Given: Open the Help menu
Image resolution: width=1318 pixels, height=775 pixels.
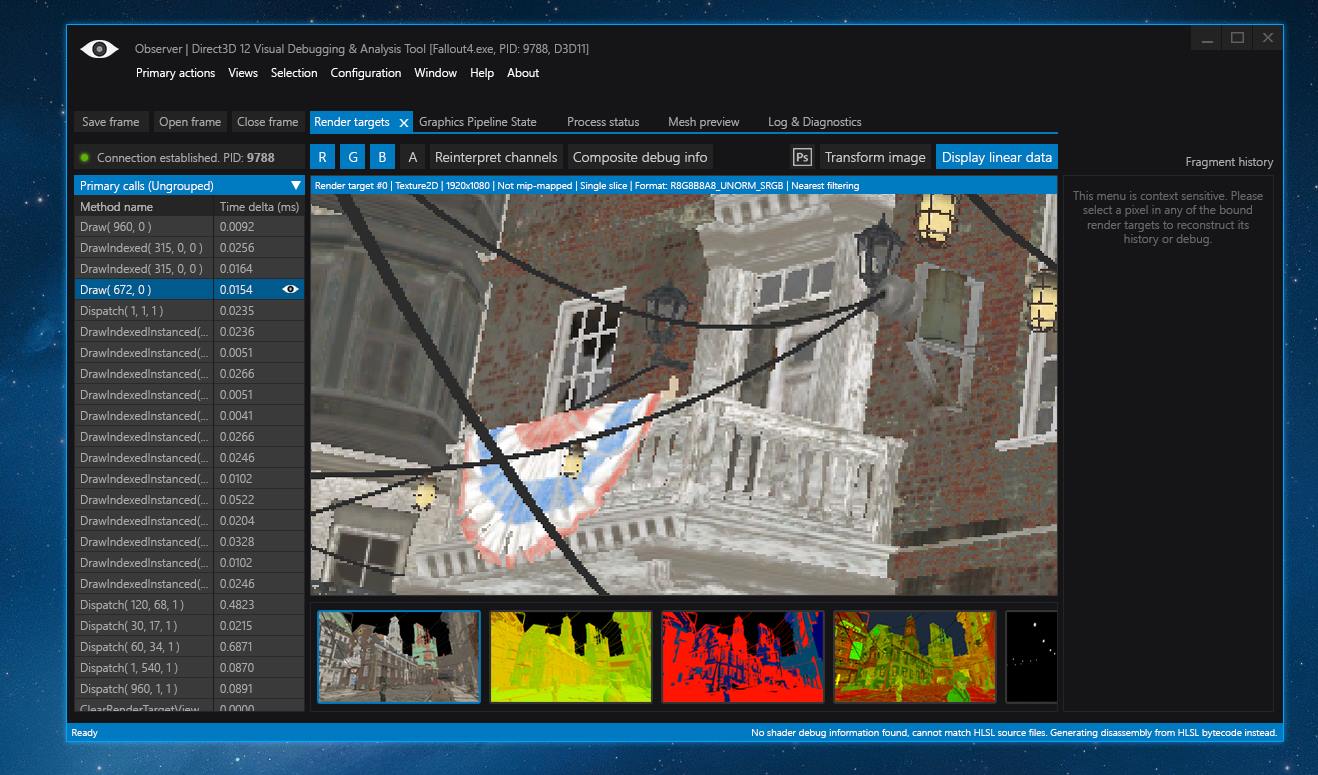Looking at the screenshot, I should tap(482, 73).
